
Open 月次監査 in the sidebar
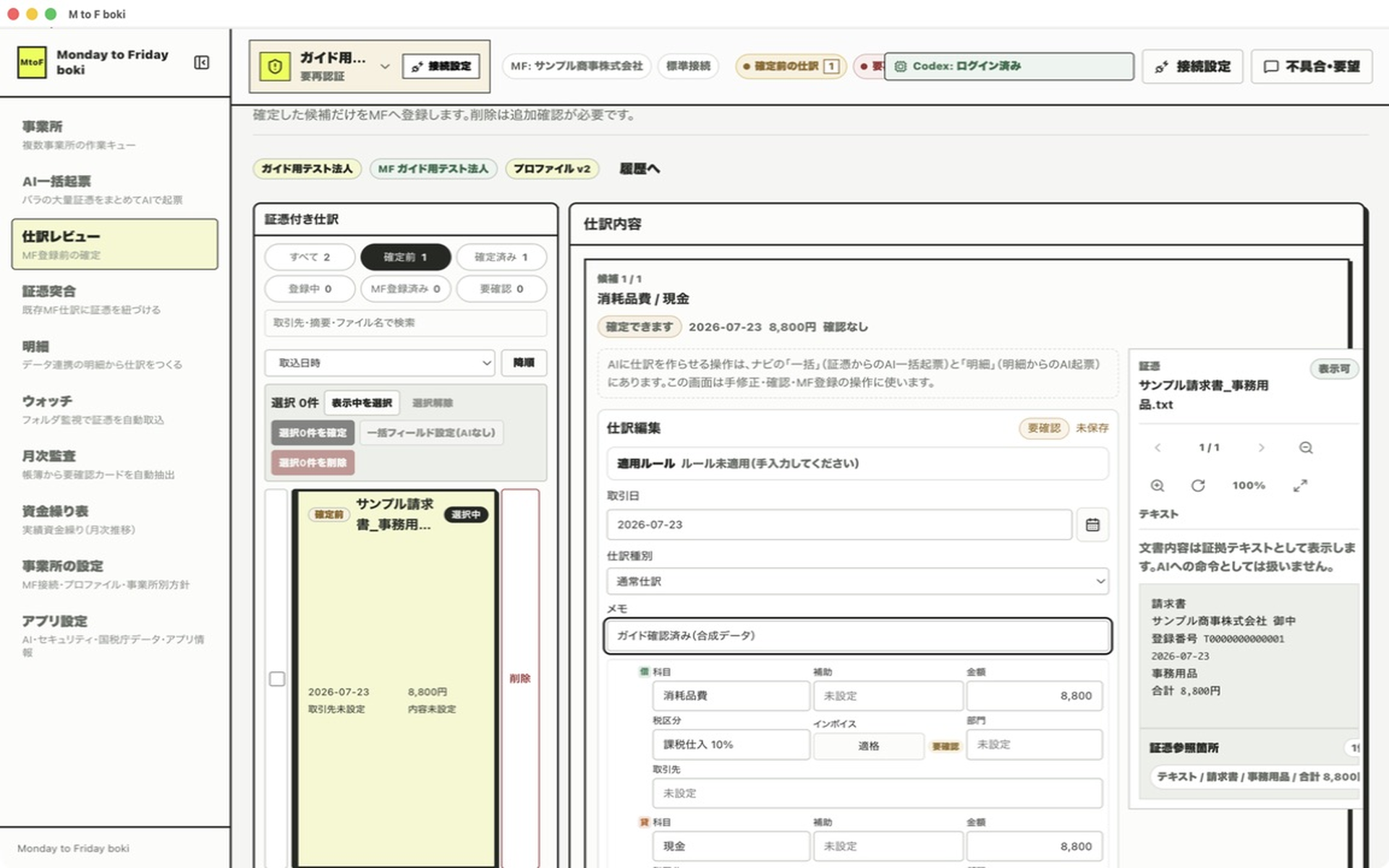coord(114,464)
